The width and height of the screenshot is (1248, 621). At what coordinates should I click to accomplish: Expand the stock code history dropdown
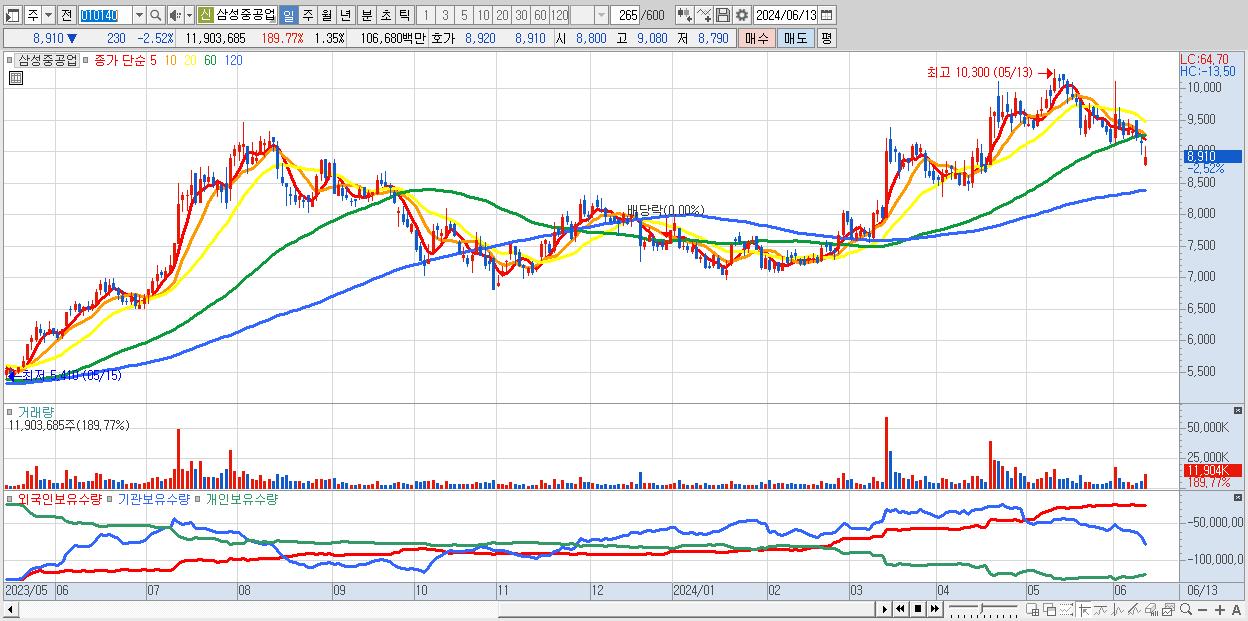pos(139,16)
